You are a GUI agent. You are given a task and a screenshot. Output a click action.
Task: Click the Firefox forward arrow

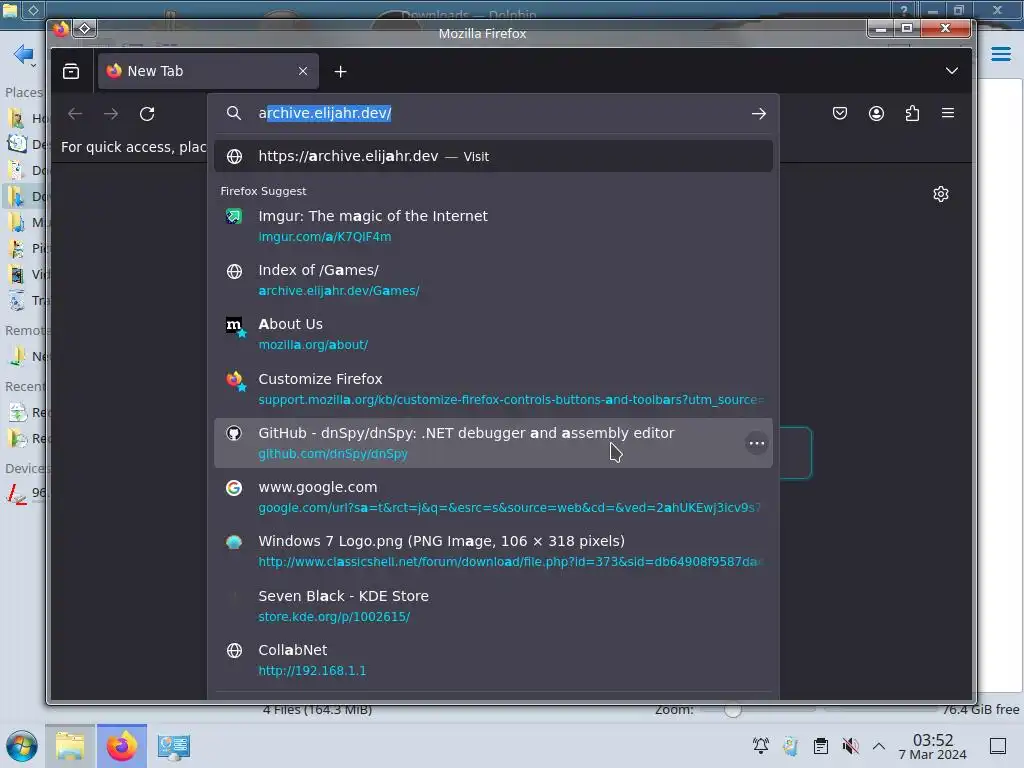tap(111, 114)
